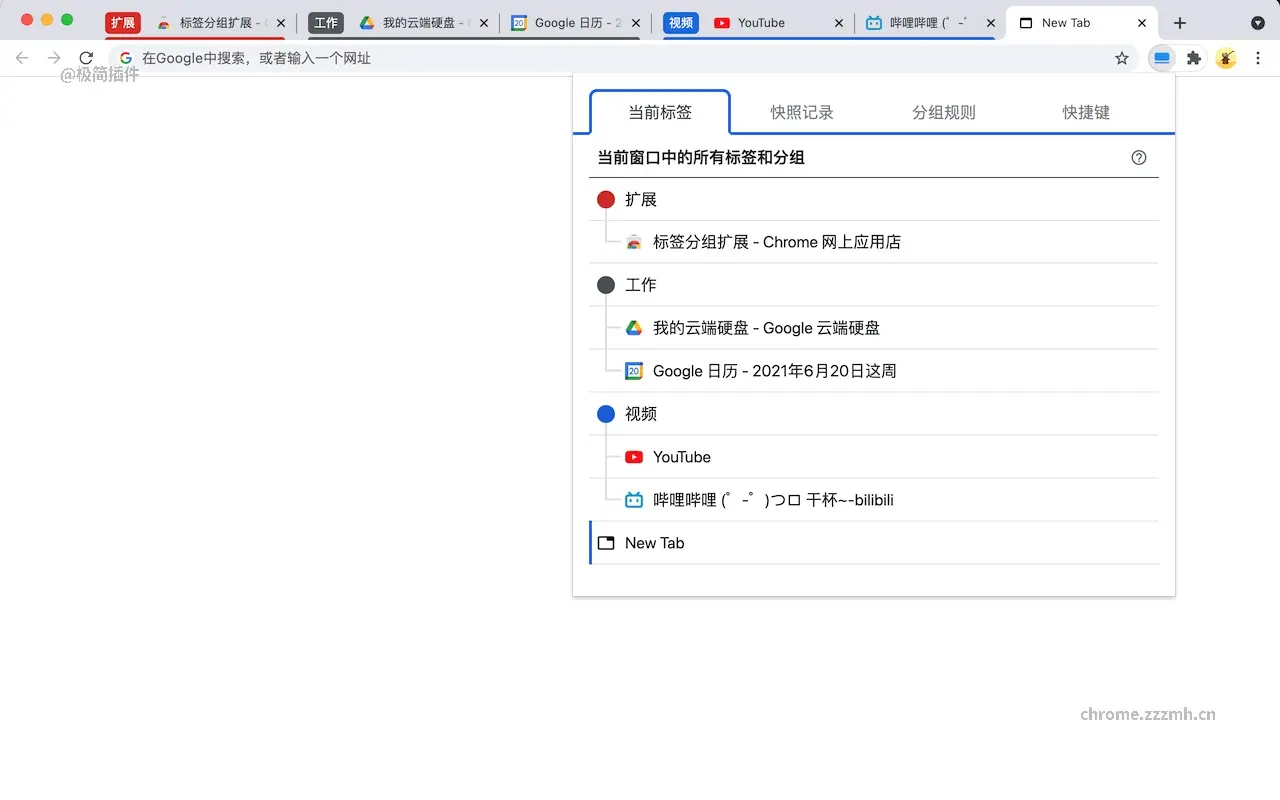Collapse the 视频 group via its blue dot

coord(605,413)
